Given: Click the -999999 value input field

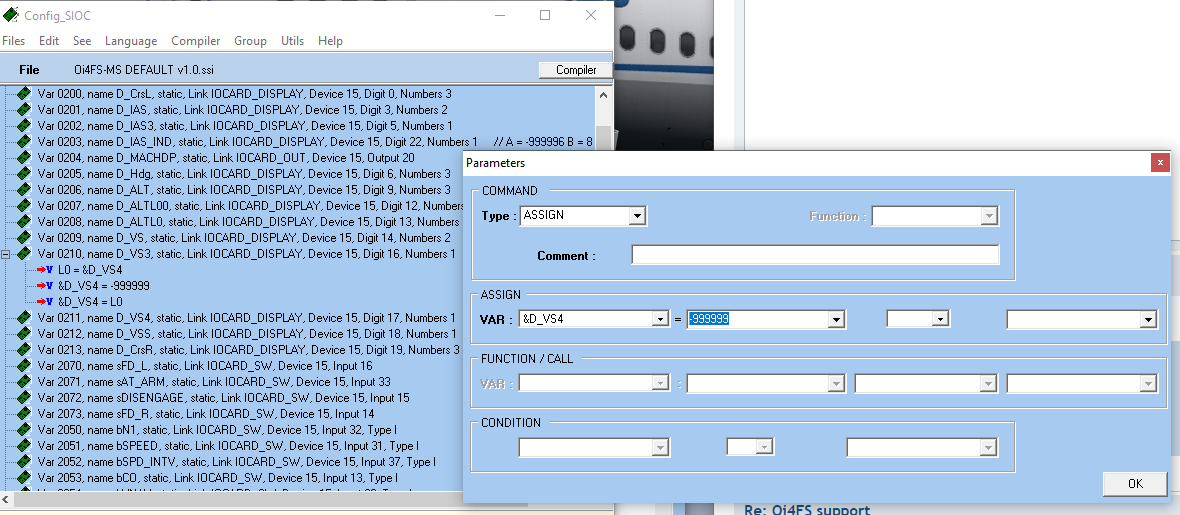Looking at the screenshot, I should (x=757, y=319).
